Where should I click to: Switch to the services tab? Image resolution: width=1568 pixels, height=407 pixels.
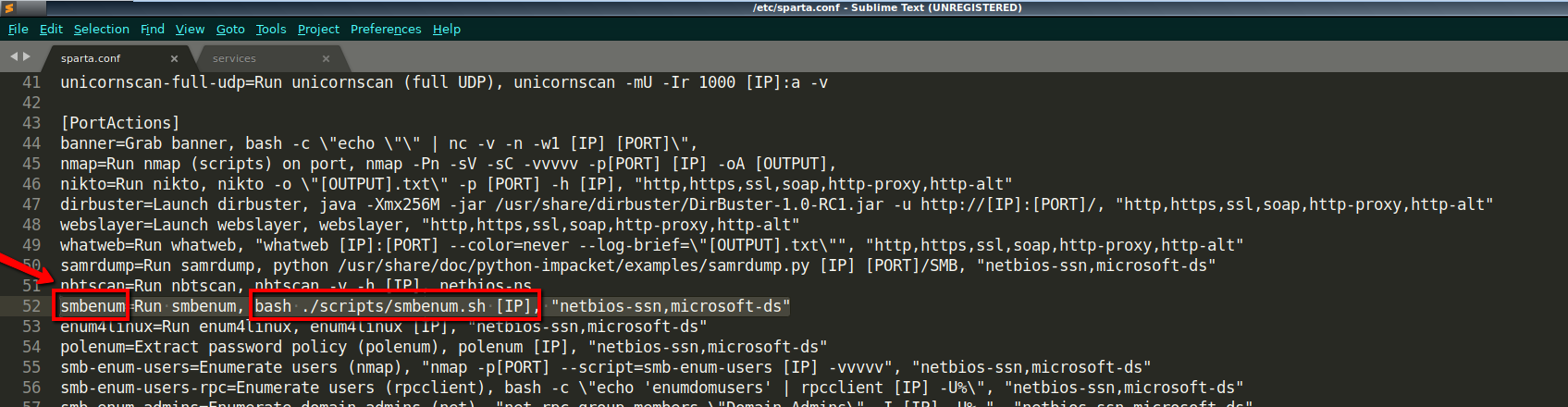[x=234, y=58]
